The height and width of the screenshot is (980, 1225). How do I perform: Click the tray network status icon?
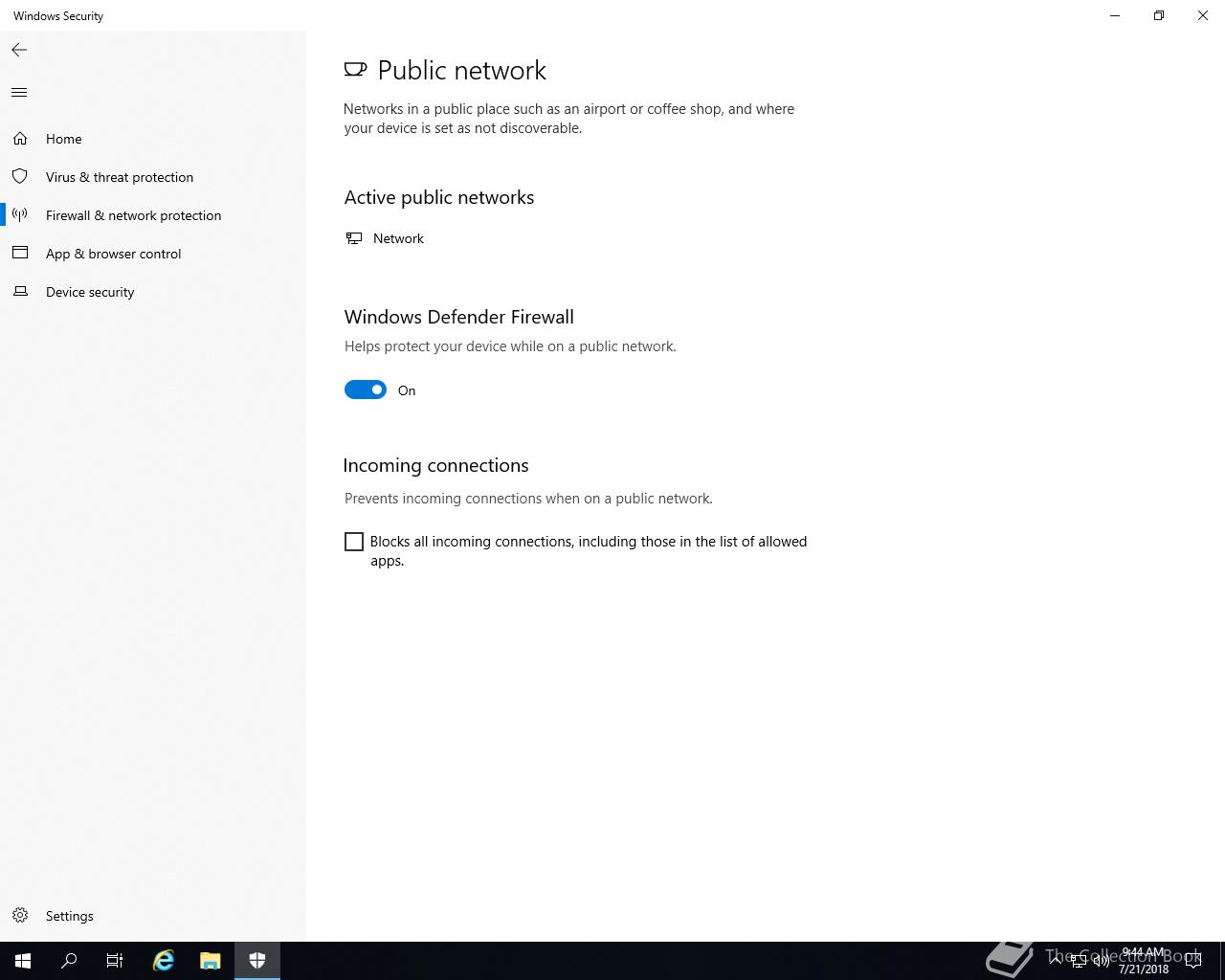[x=1079, y=961]
